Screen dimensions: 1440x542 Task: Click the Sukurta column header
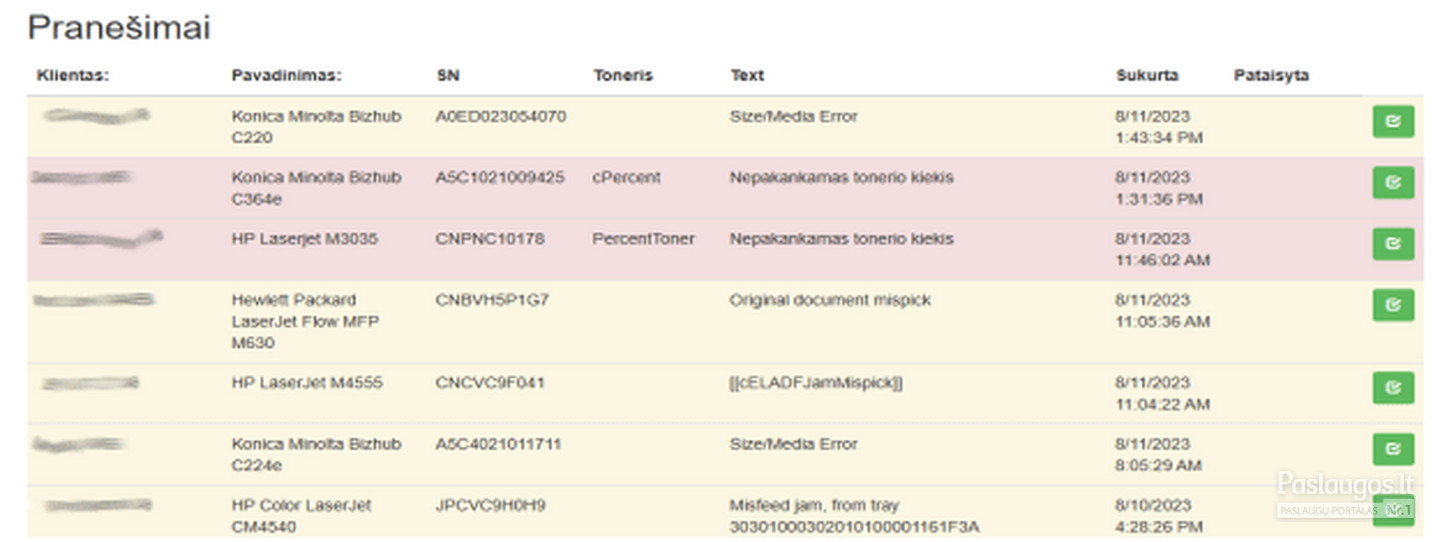click(x=1147, y=75)
